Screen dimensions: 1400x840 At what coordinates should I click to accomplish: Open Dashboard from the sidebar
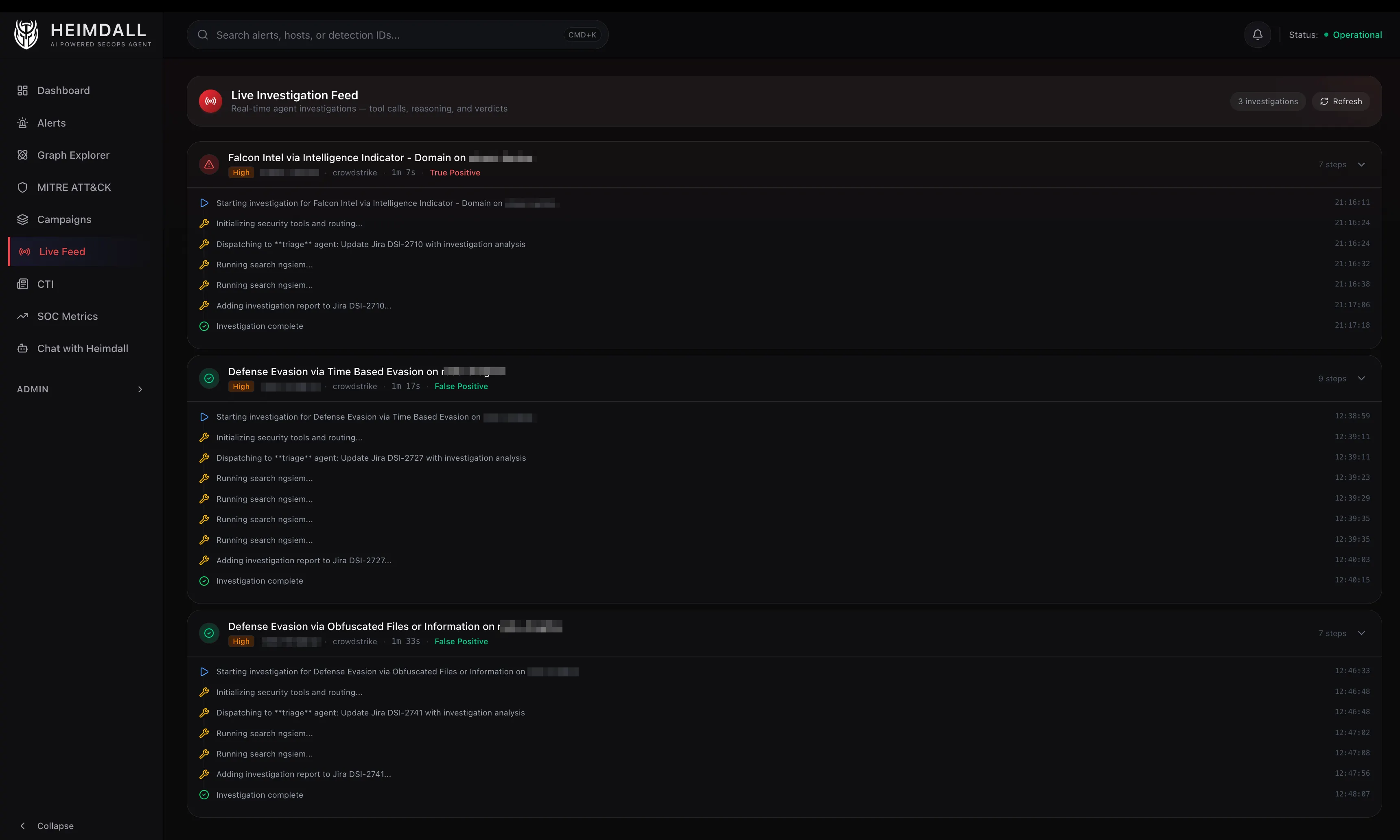(62, 91)
